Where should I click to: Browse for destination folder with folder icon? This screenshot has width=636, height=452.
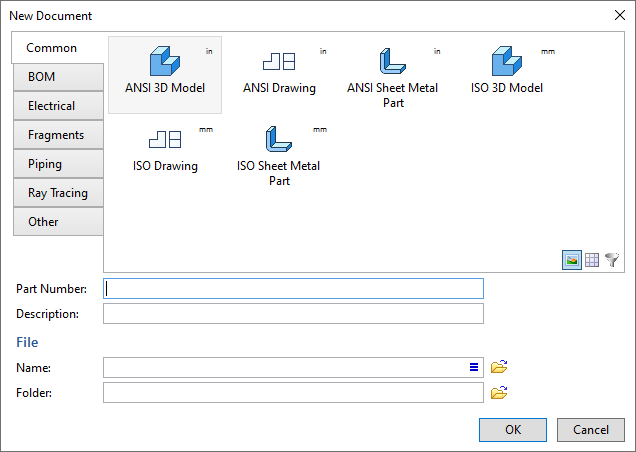[499, 392]
